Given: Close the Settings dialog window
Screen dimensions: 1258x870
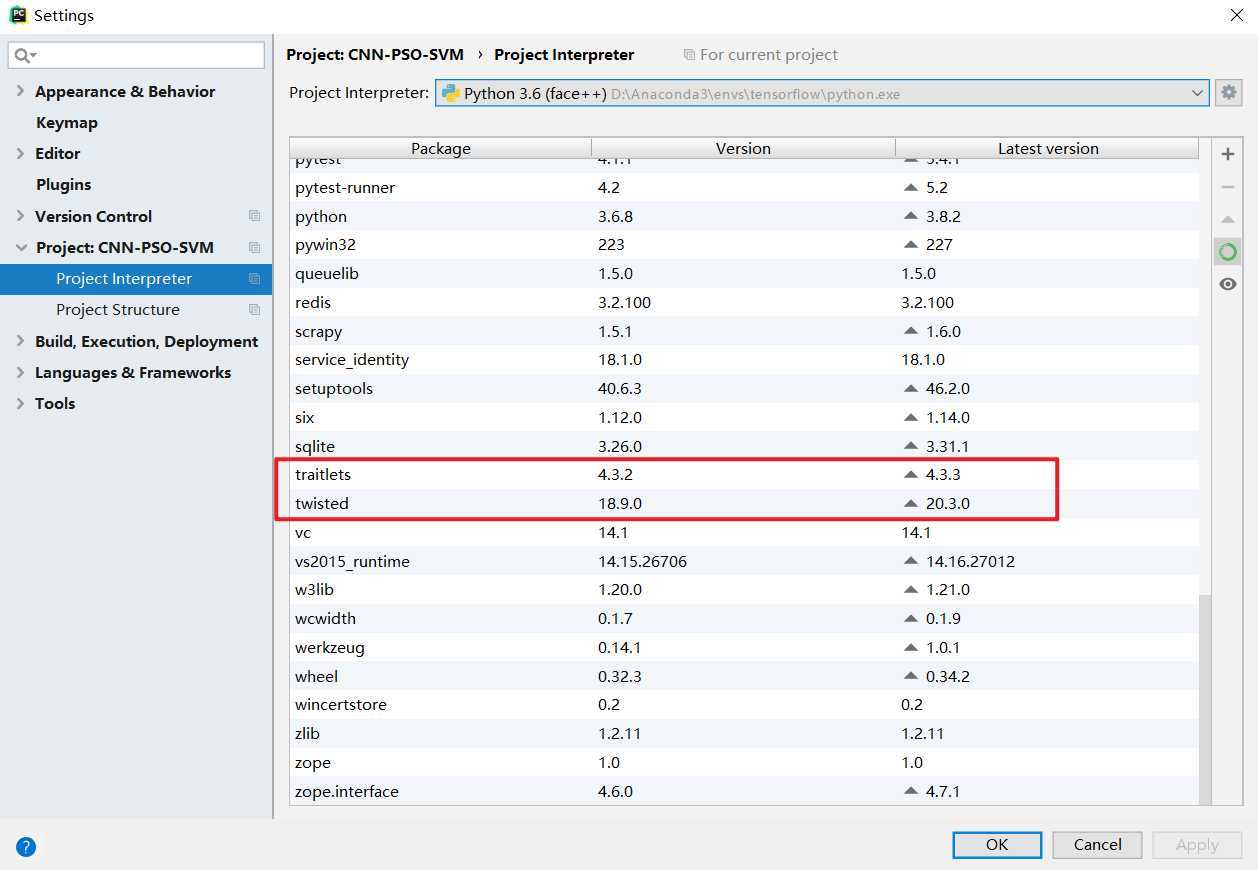Looking at the screenshot, I should point(1236,15).
